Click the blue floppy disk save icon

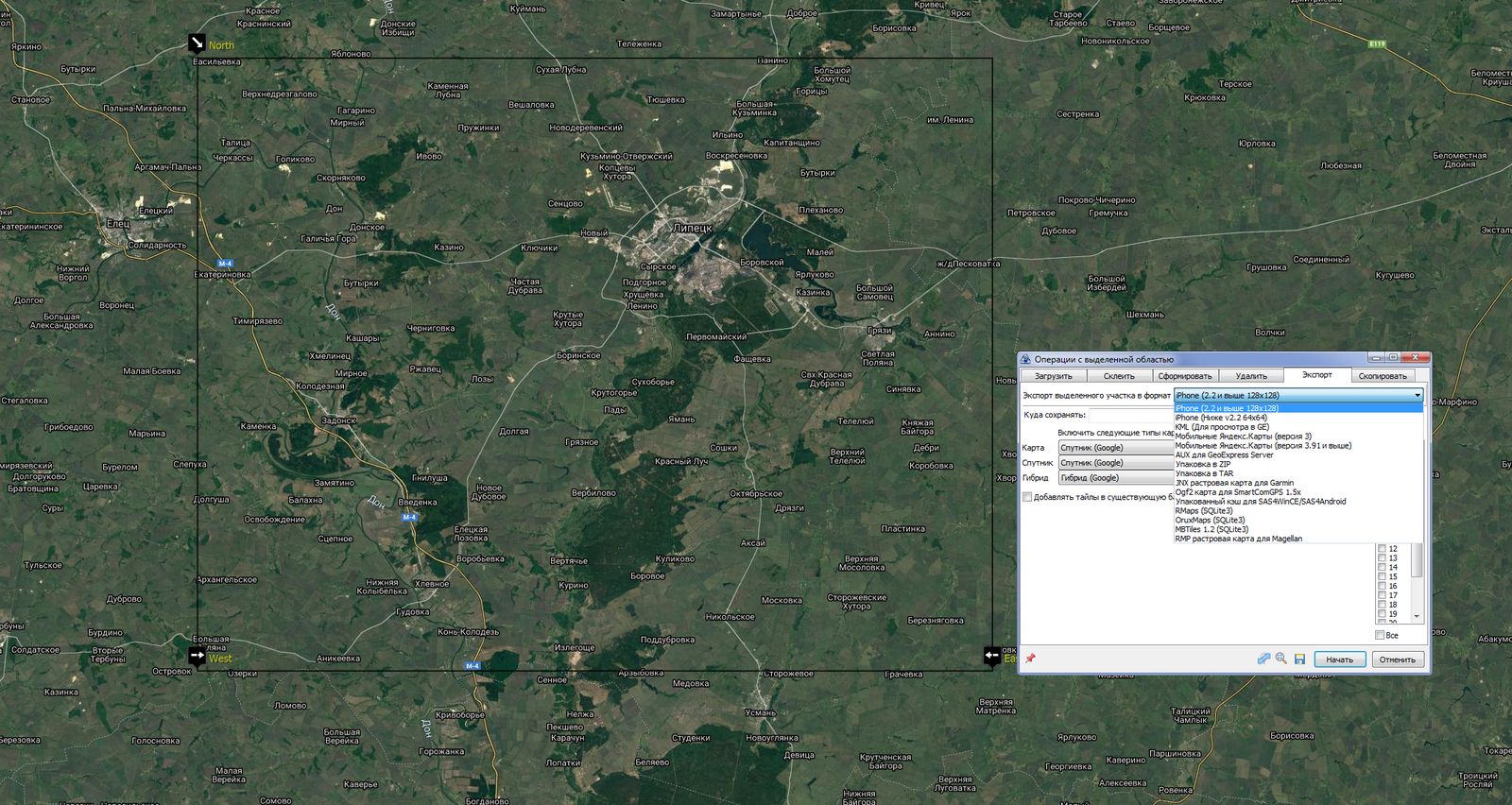coord(1299,659)
